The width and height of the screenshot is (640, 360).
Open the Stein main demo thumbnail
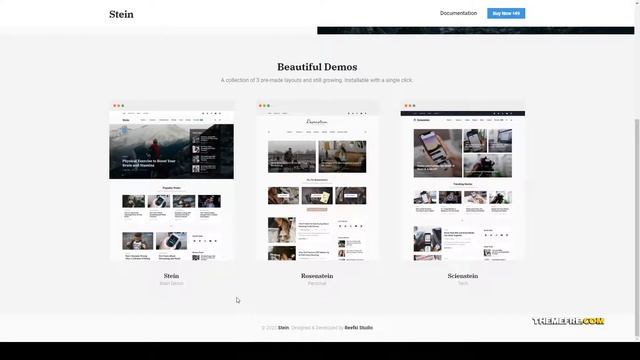pos(171,181)
